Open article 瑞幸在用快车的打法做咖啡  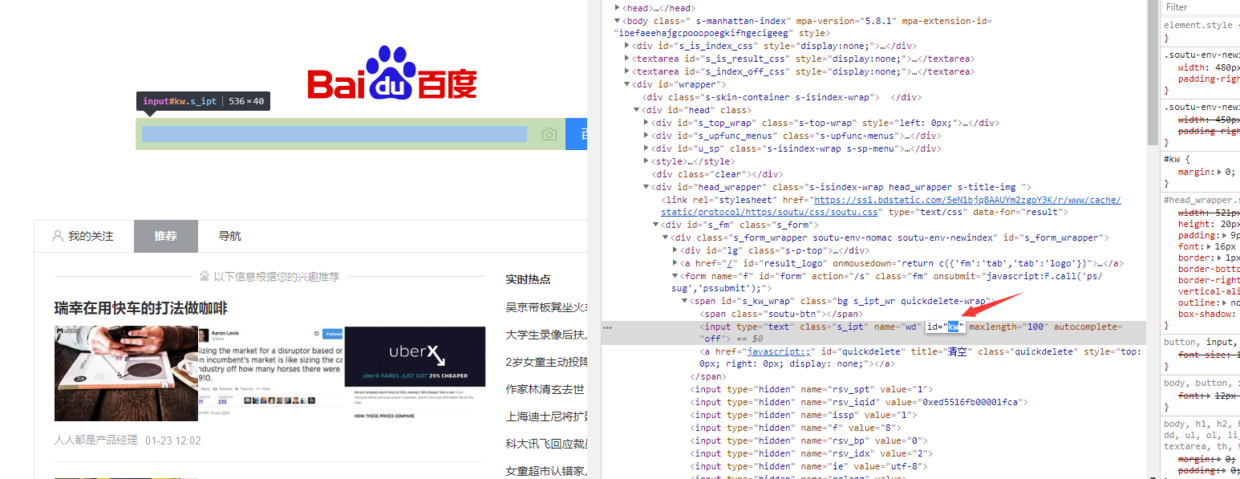[x=141, y=308]
